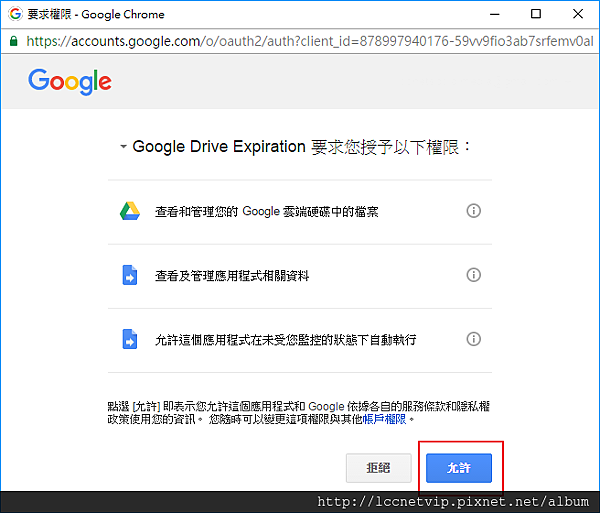This screenshot has width=600, height=513.
Task: Click the Google favicon in title bar
Action: pos(14,14)
